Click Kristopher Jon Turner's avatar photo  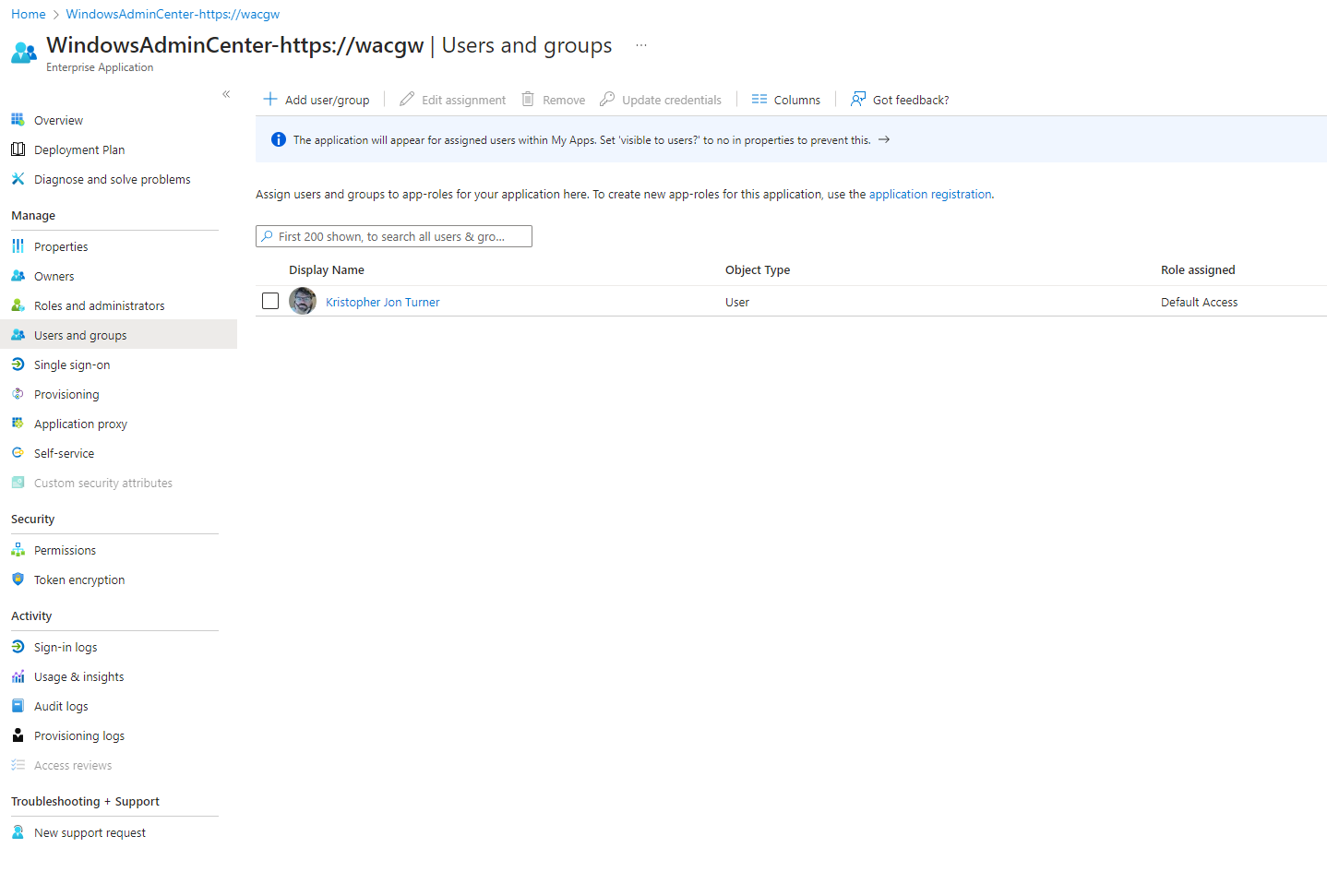click(303, 301)
